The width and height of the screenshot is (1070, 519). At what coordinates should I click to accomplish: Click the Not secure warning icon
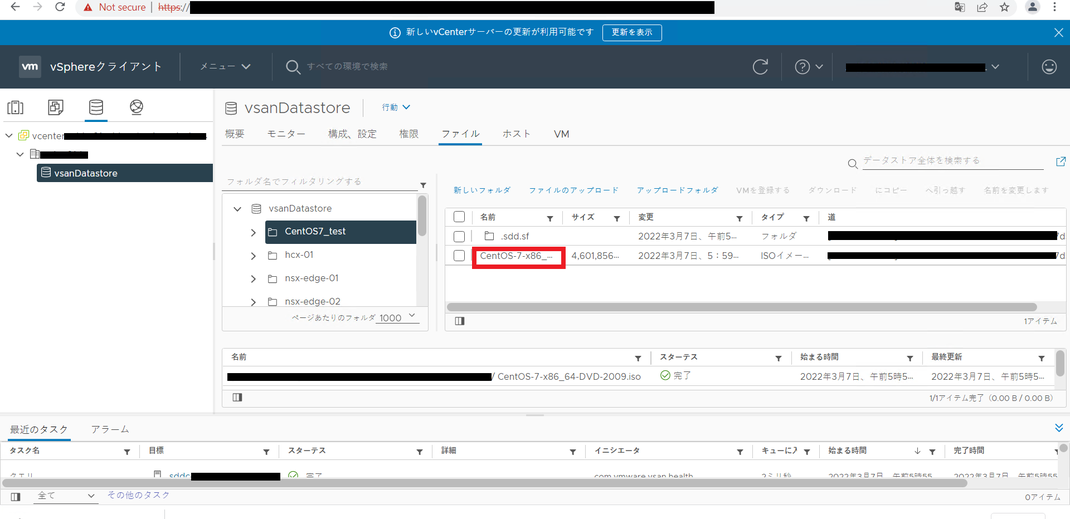(87, 8)
